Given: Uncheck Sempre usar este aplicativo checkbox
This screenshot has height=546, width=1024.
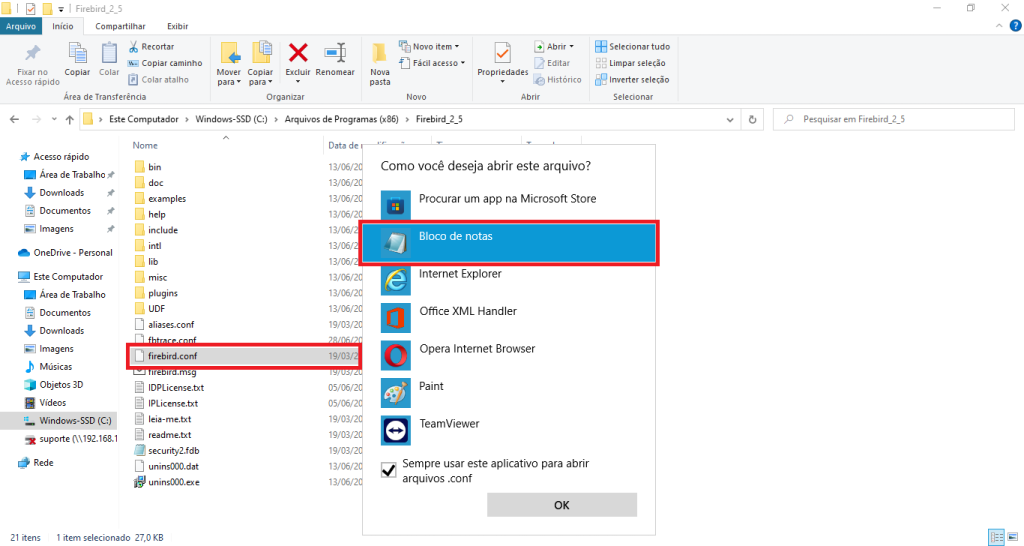Looking at the screenshot, I should [x=388, y=469].
